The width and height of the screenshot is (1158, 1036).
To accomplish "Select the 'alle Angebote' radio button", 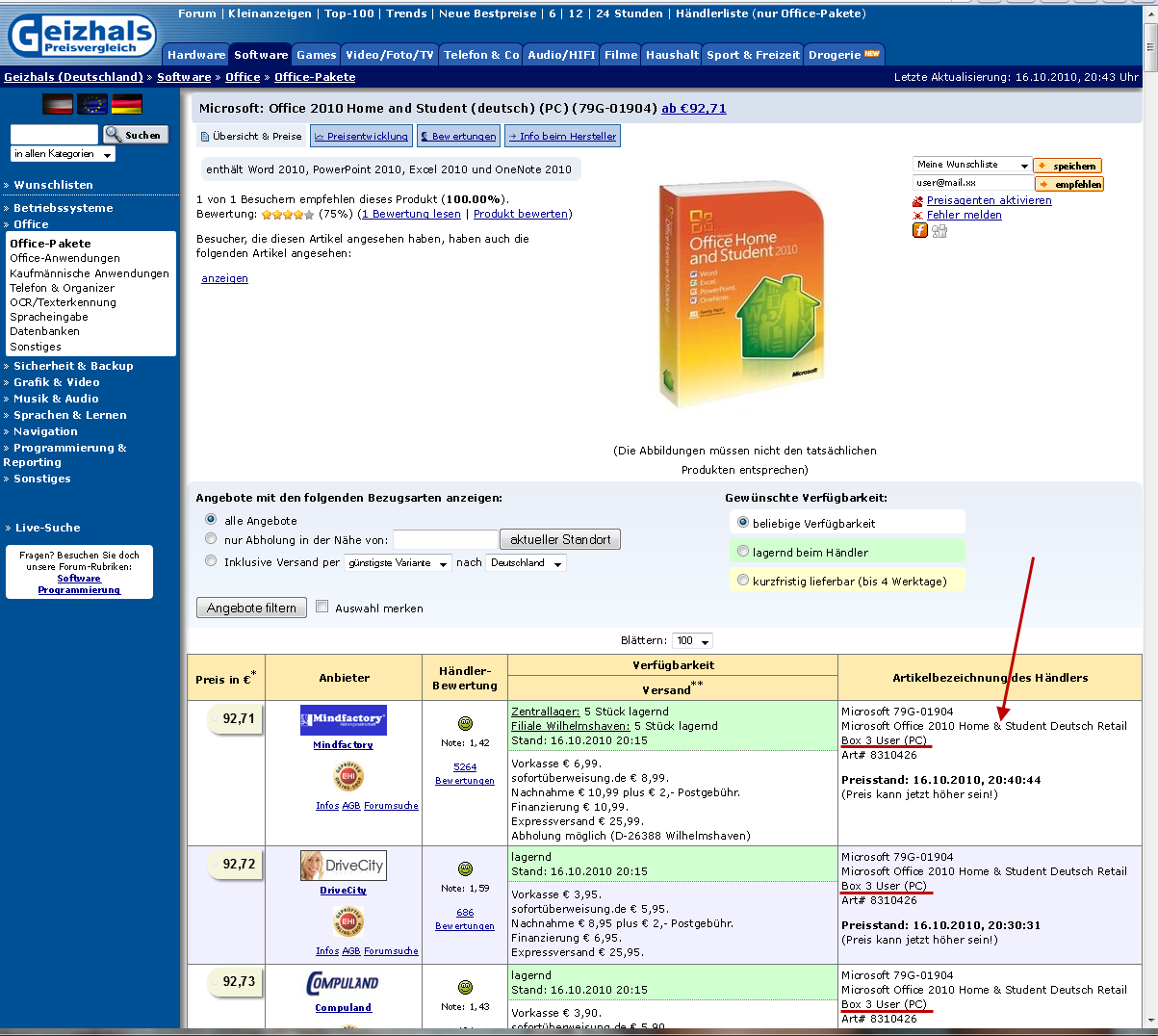I will click(211, 520).
